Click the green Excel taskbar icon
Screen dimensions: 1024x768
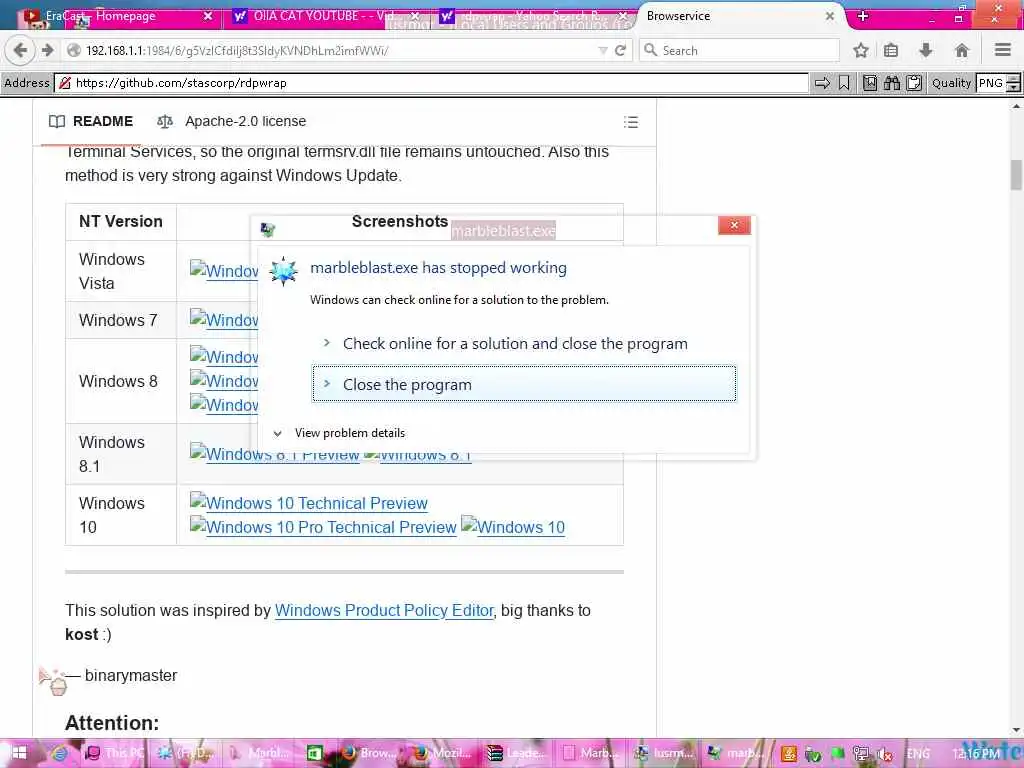point(315,754)
